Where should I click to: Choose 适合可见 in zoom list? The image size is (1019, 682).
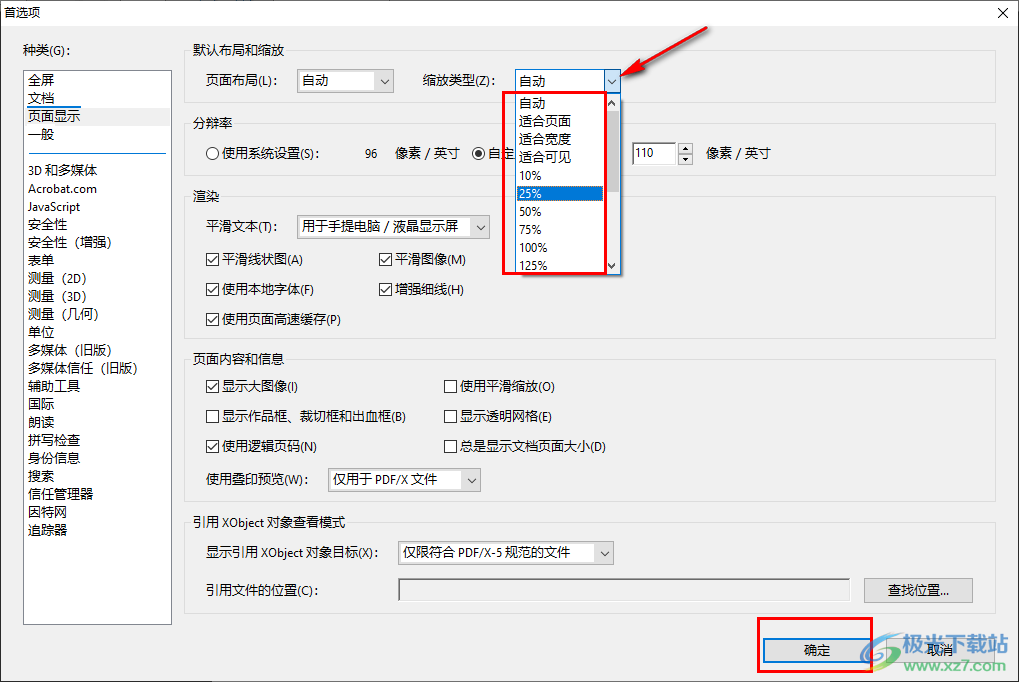click(560, 157)
